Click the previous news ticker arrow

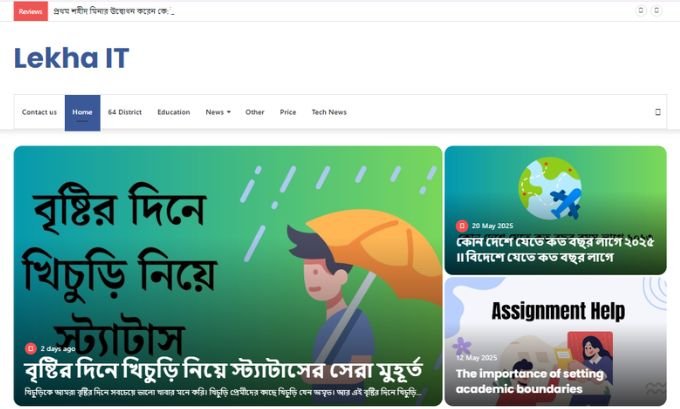coord(641,10)
